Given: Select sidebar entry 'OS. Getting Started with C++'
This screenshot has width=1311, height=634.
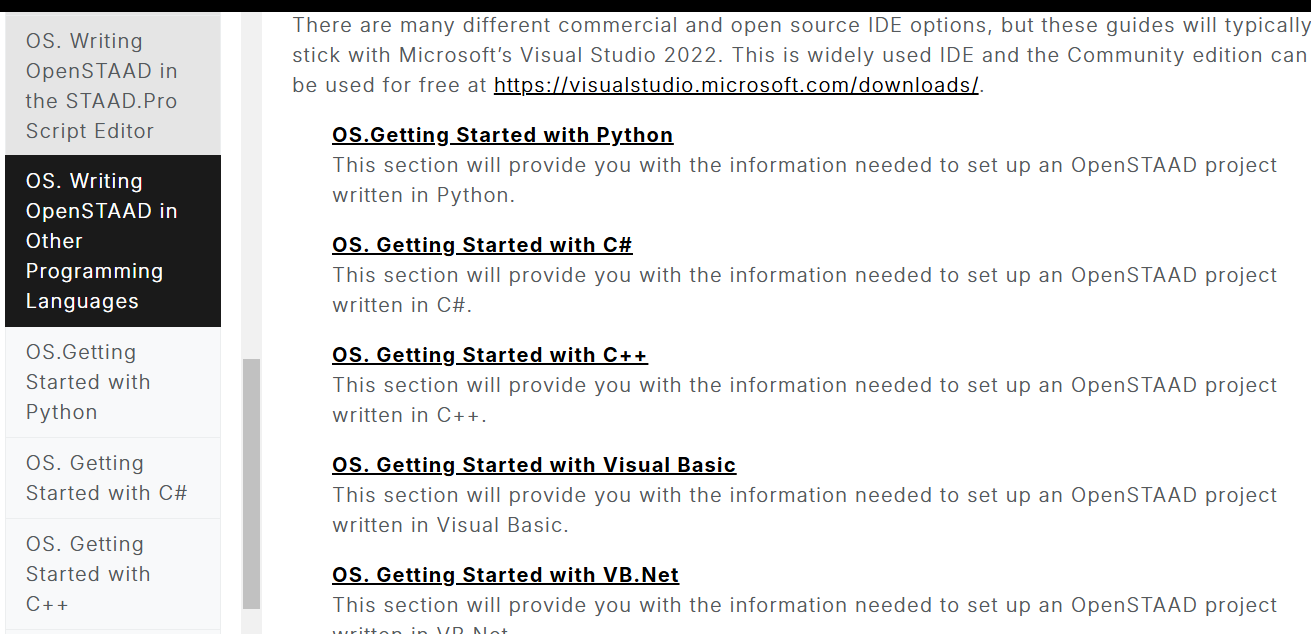Looking at the screenshot, I should [88, 574].
